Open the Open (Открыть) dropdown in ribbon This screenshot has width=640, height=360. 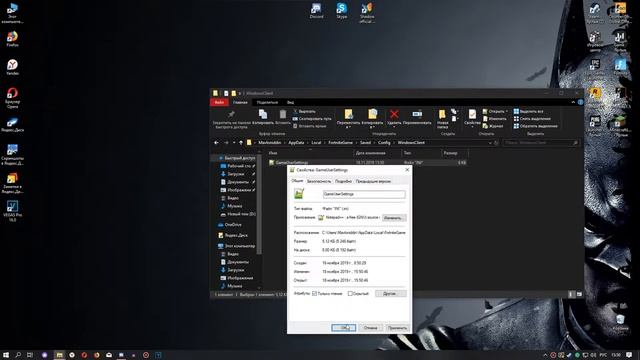click(x=507, y=111)
